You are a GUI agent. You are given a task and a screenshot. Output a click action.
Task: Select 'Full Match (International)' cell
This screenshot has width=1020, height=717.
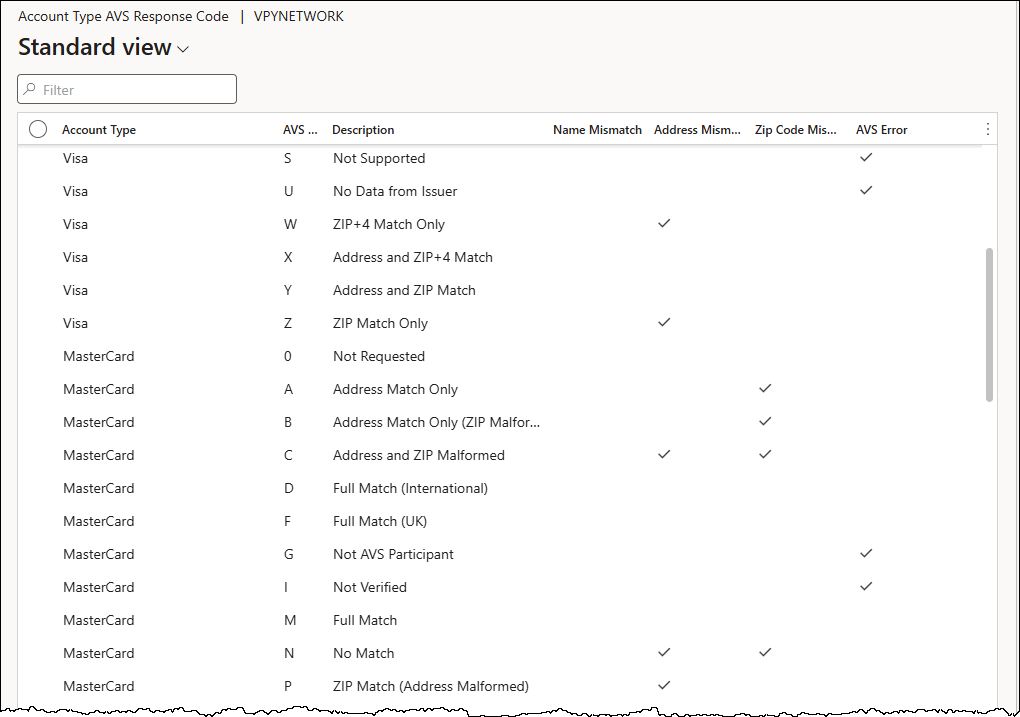pos(410,488)
